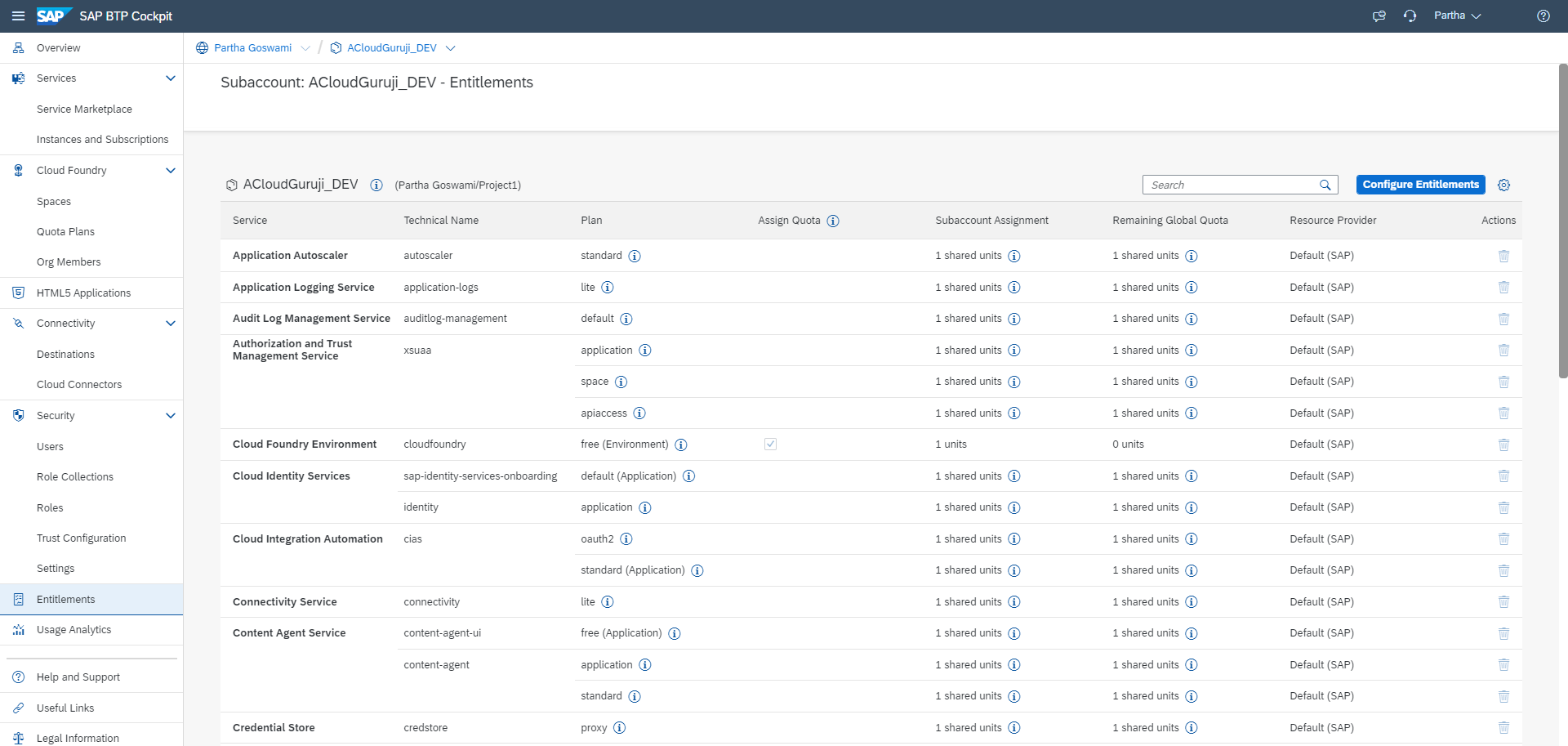The image size is (1568, 746).
Task: Go to Usage Analytics page
Action: (73, 630)
